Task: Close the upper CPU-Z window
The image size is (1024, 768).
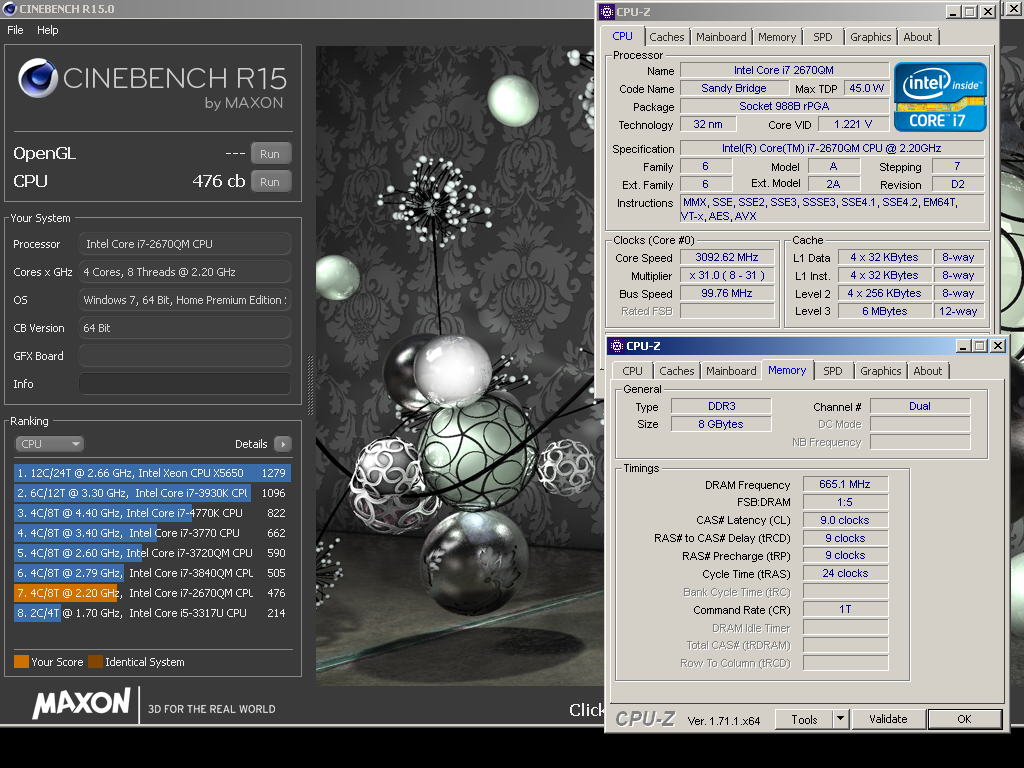Action: pos(988,12)
